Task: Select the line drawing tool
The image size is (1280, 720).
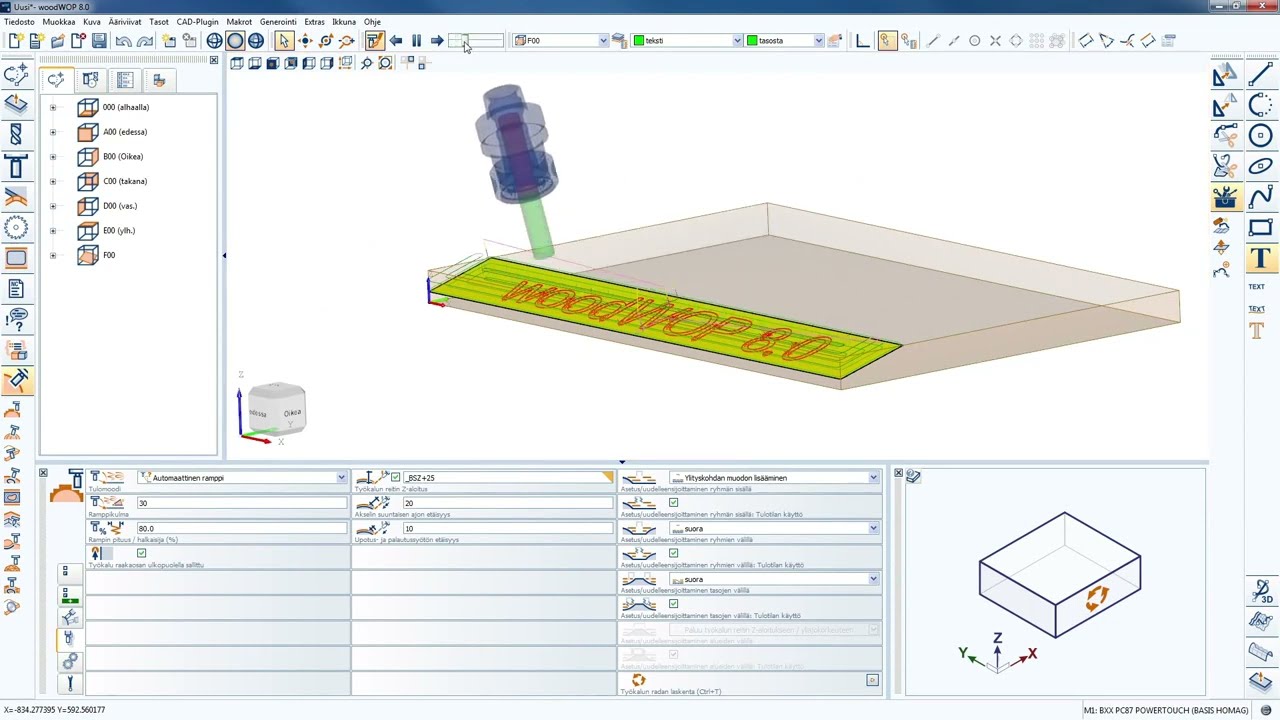Action: [x=1260, y=76]
